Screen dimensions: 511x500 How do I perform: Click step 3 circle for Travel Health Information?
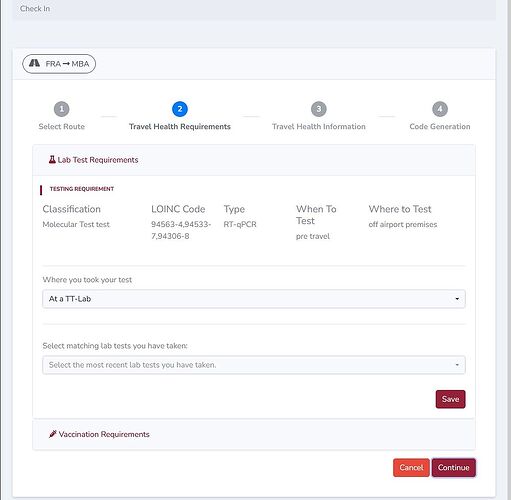coord(319,109)
